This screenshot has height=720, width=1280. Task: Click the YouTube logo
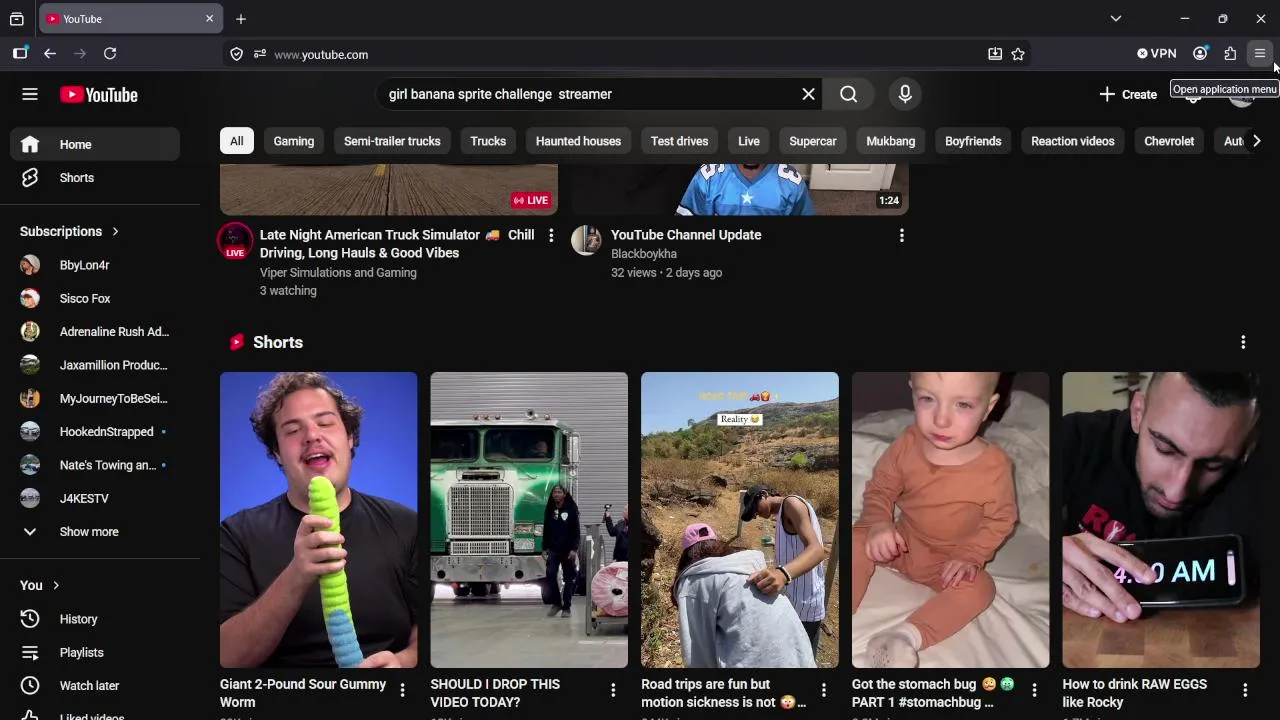pyautogui.click(x=99, y=95)
